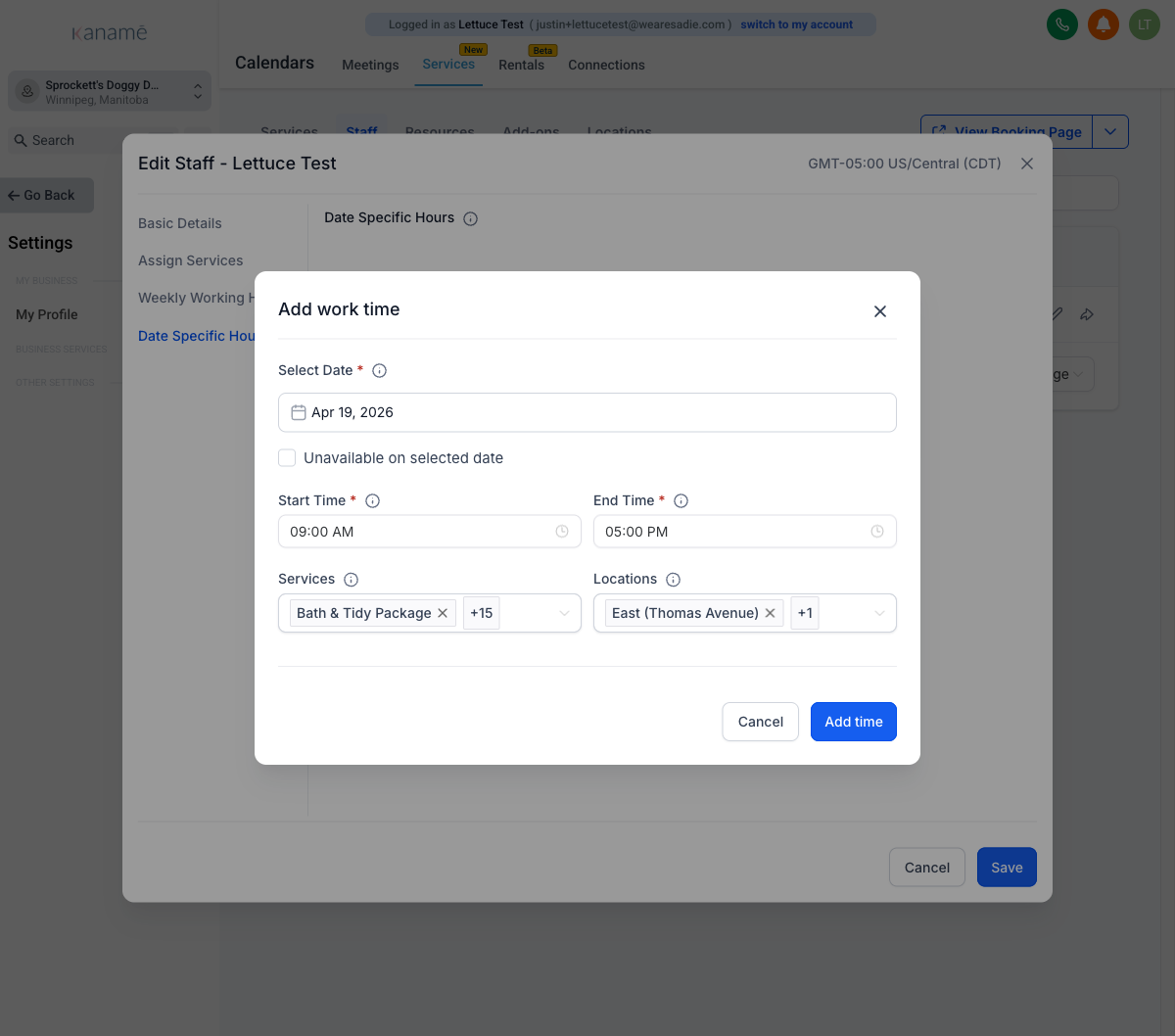The image size is (1175, 1036).
Task: Remove Bath & Tidy Package tag
Action: (x=443, y=613)
